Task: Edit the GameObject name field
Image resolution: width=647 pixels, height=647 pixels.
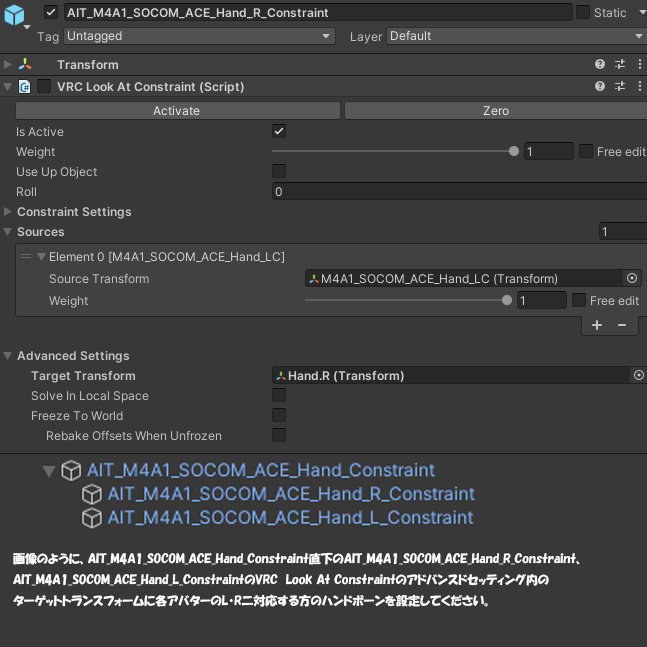Action: tap(318, 12)
